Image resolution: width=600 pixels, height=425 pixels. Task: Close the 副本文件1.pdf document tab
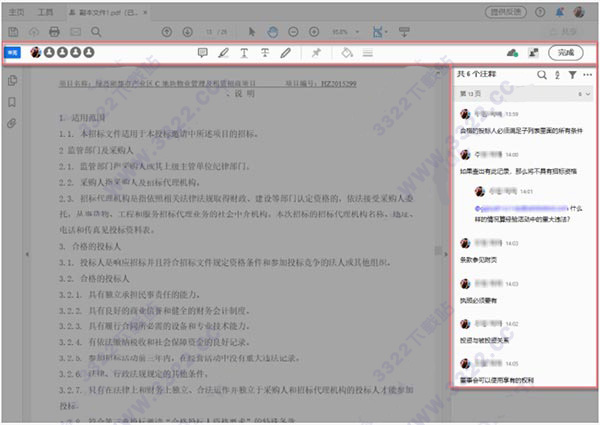[x=145, y=13]
